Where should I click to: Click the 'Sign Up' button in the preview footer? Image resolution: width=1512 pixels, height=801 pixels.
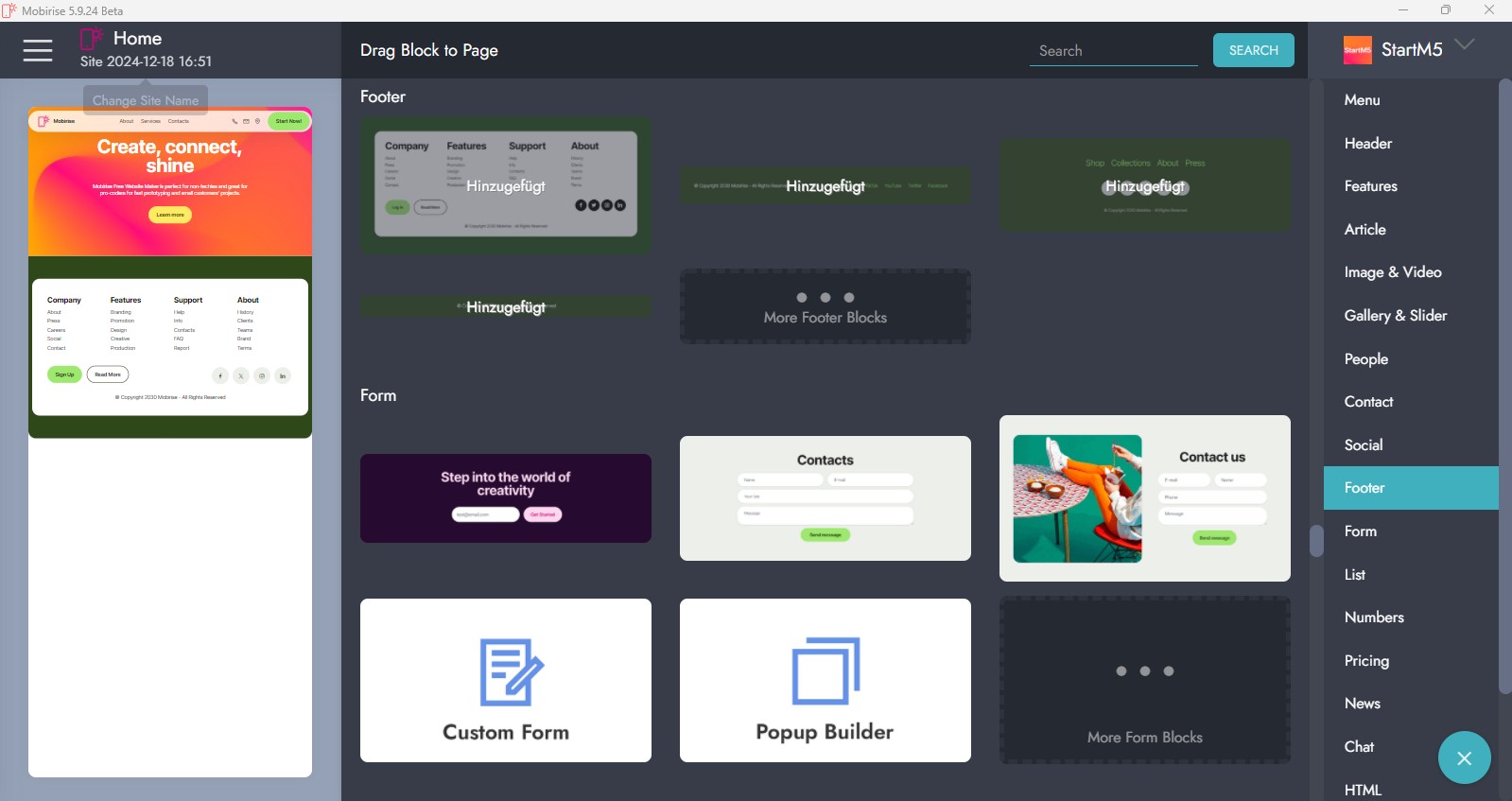[x=64, y=374]
